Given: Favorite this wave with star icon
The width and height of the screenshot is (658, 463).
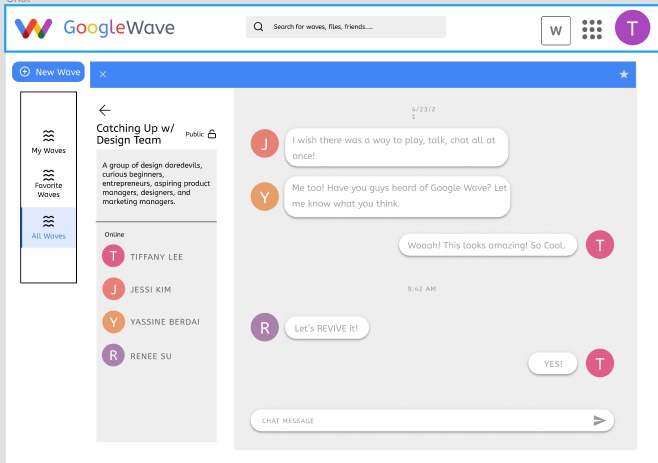Looking at the screenshot, I should click(x=624, y=74).
